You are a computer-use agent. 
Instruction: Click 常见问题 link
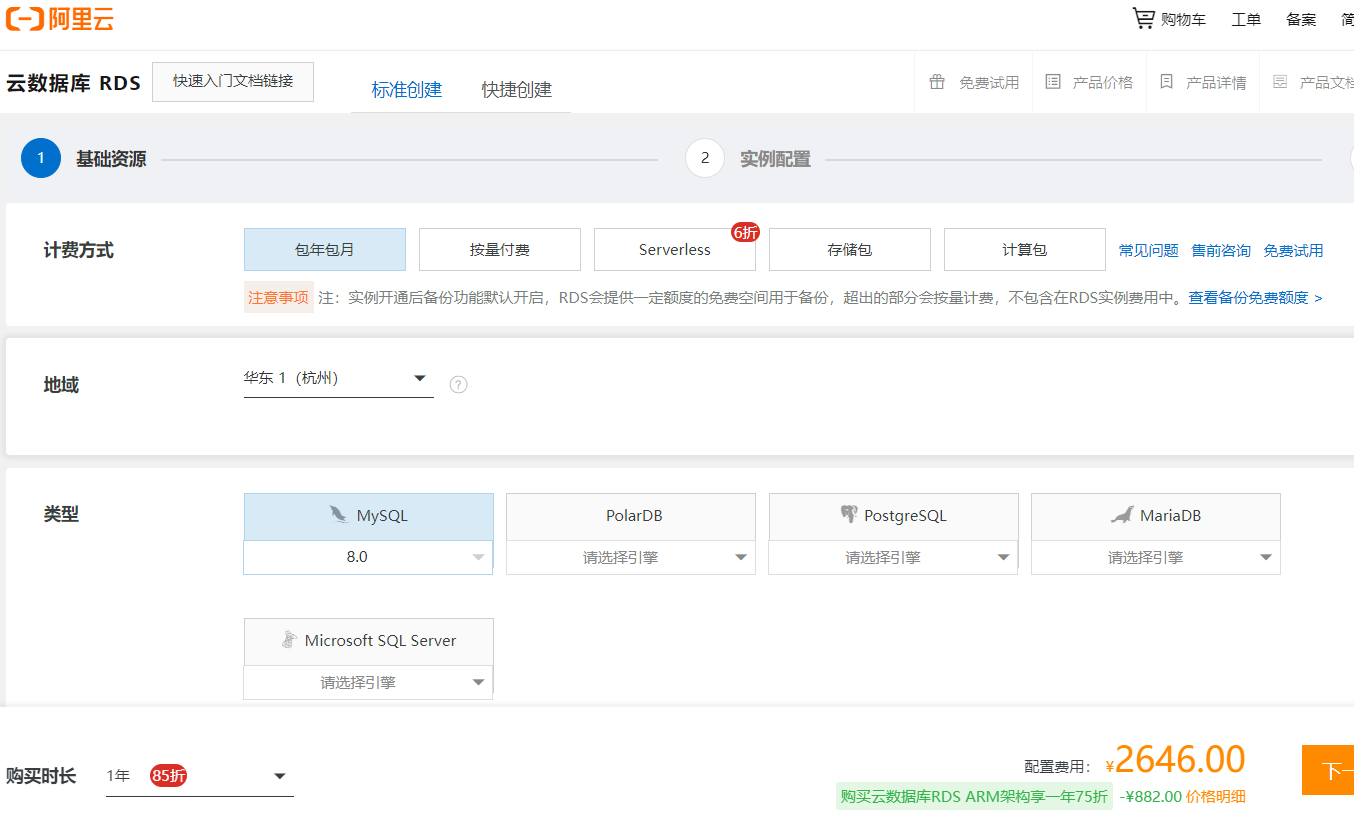tap(1149, 250)
